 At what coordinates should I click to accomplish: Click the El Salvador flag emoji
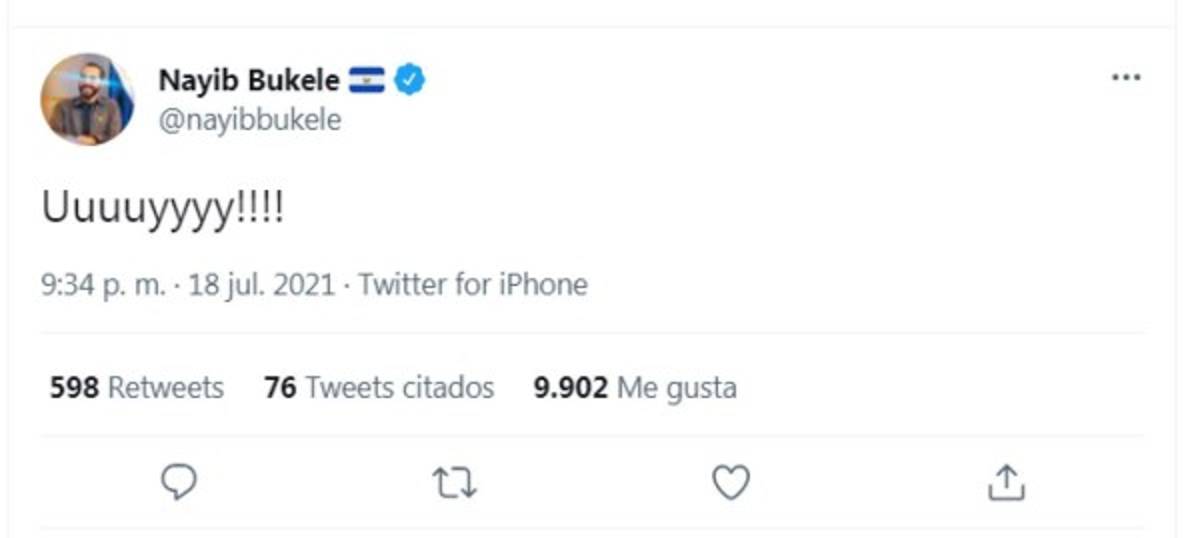(366, 79)
